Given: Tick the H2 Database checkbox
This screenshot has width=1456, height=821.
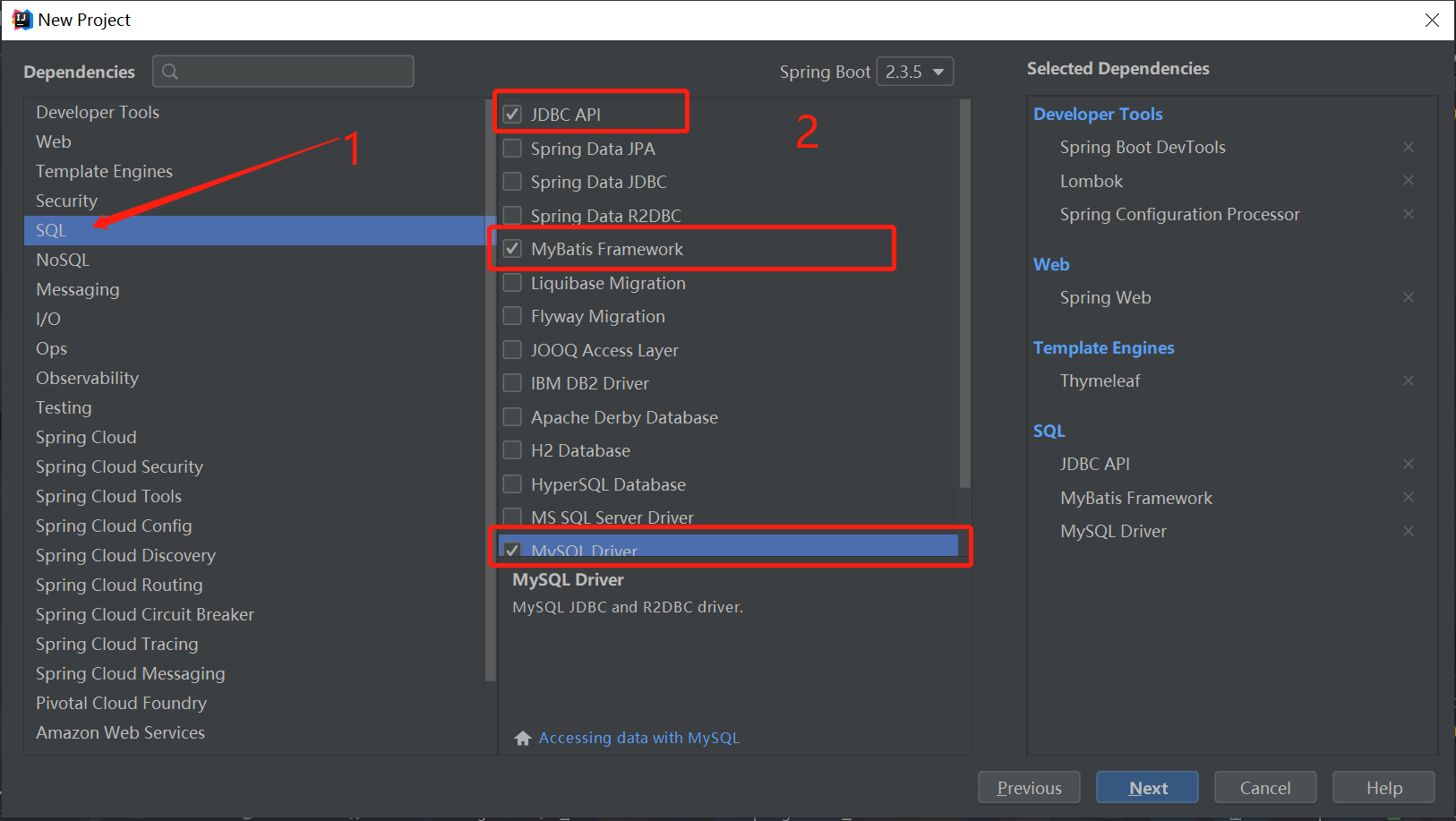Looking at the screenshot, I should (512, 450).
